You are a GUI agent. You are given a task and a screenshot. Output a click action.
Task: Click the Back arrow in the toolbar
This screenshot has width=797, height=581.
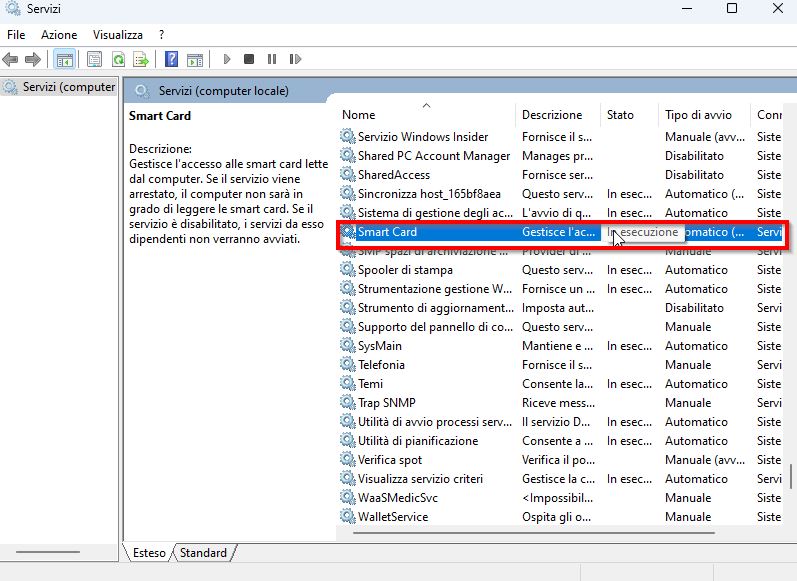pos(11,60)
